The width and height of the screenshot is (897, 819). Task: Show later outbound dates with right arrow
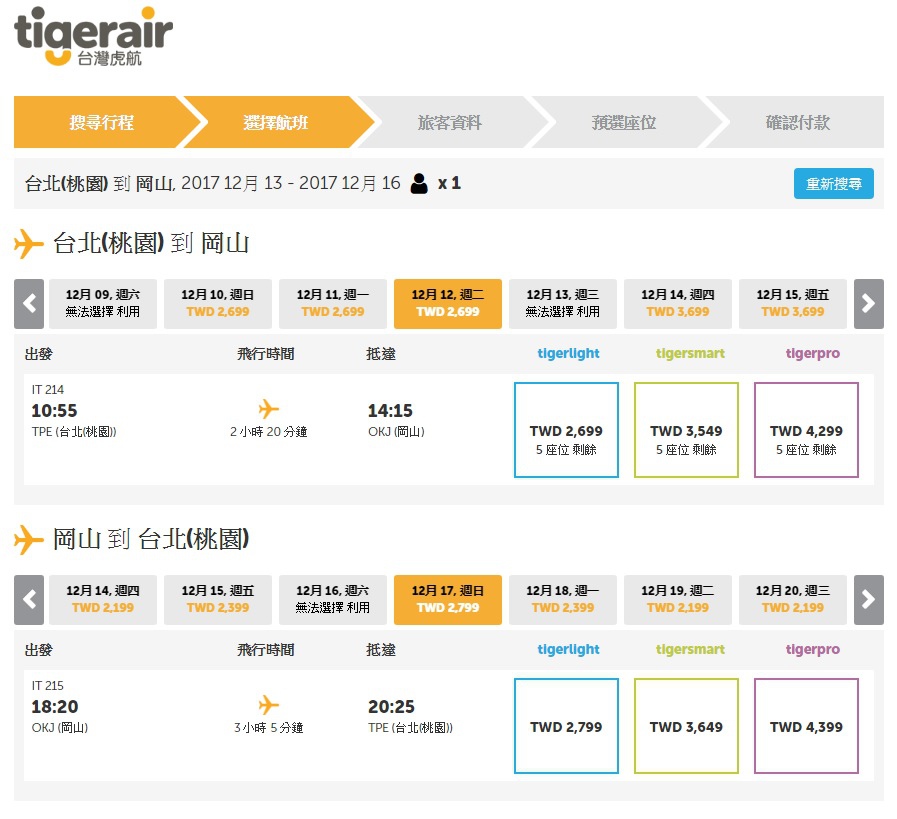(x=868, y=304)
